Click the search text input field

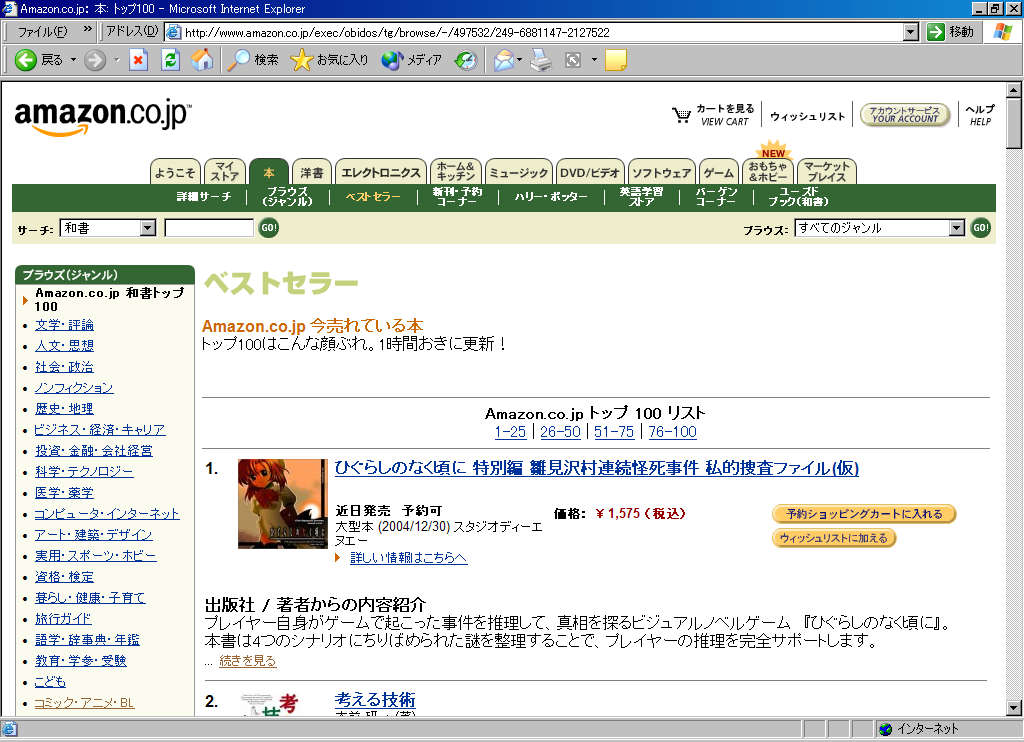pyautogui.click(x=209, y=228)
